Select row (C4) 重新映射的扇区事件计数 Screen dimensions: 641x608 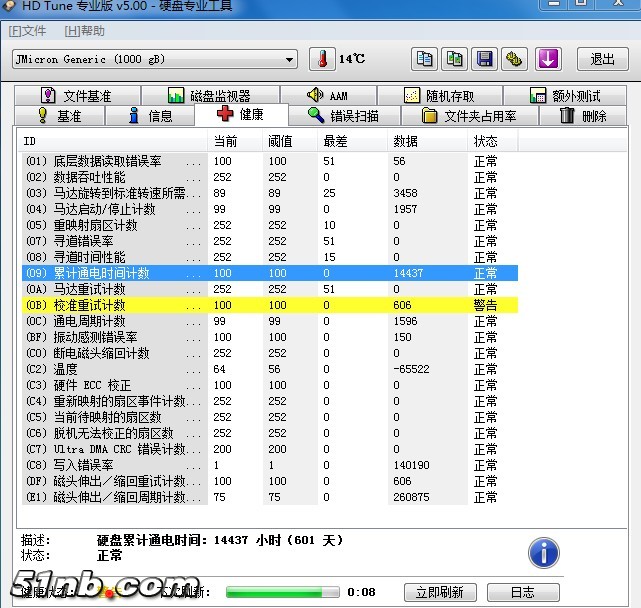(270, 401)
